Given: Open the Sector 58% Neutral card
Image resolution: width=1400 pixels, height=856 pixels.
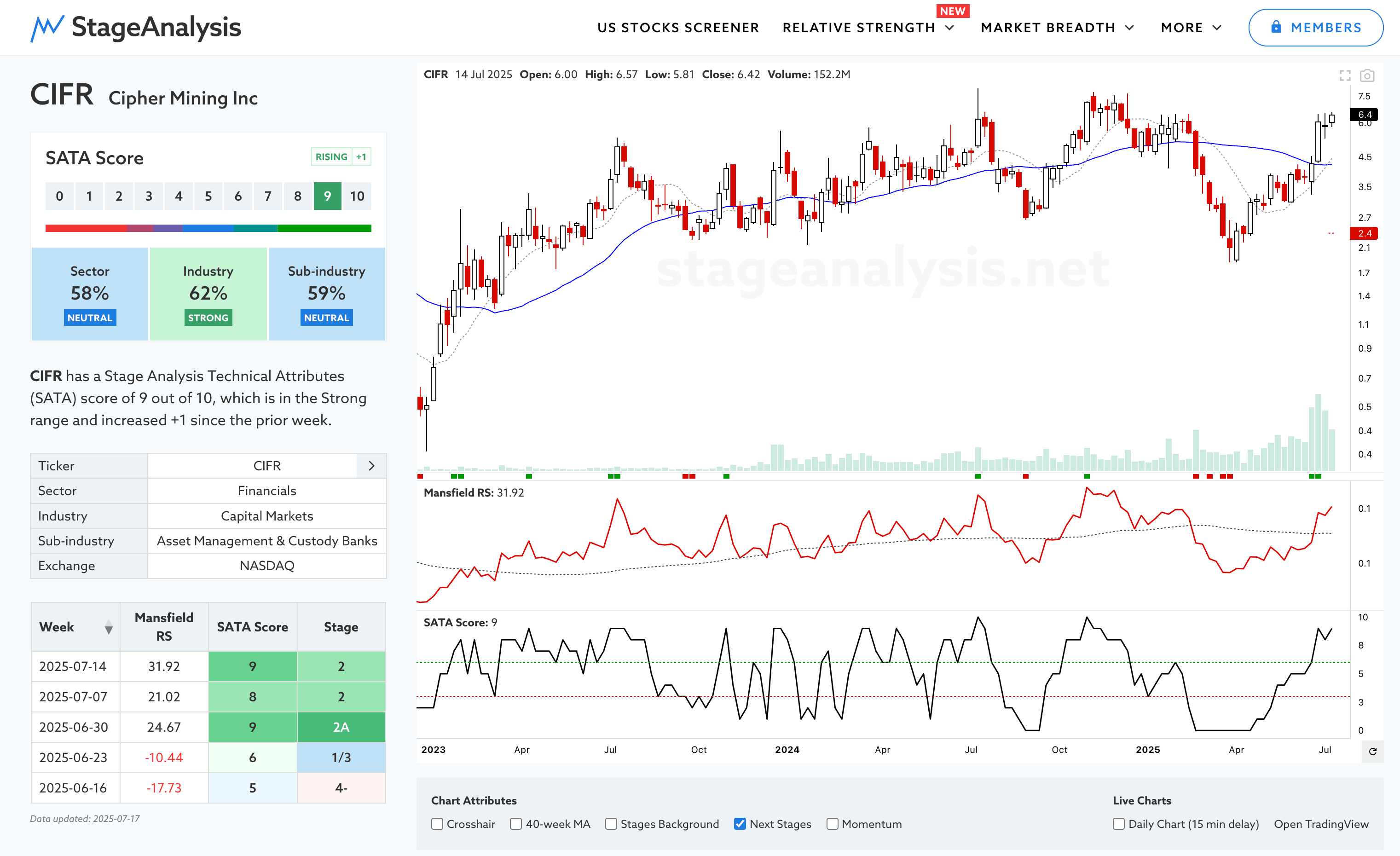Looking at the screenshot, I should (90, 294).
